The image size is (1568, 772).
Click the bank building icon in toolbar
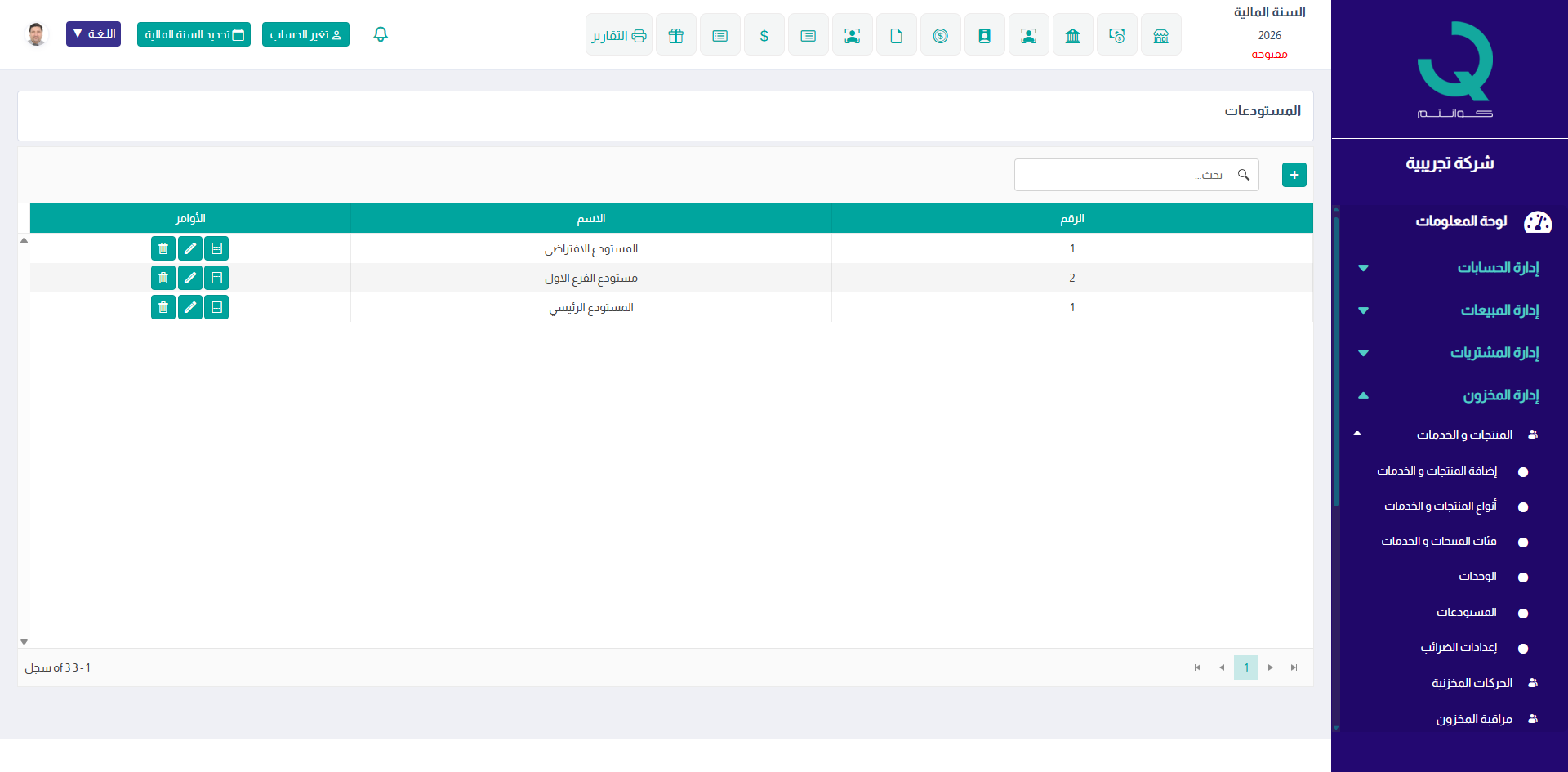[1072, 35]
